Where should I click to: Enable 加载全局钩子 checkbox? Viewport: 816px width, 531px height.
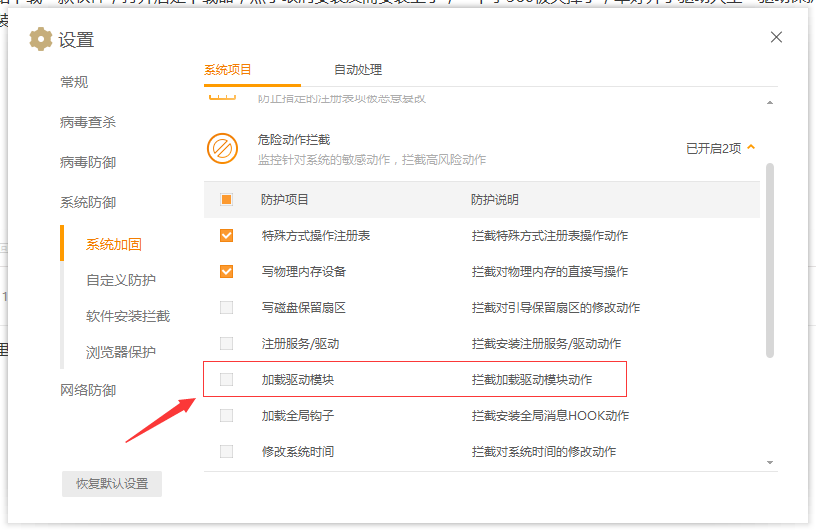[x=226, y=416]
